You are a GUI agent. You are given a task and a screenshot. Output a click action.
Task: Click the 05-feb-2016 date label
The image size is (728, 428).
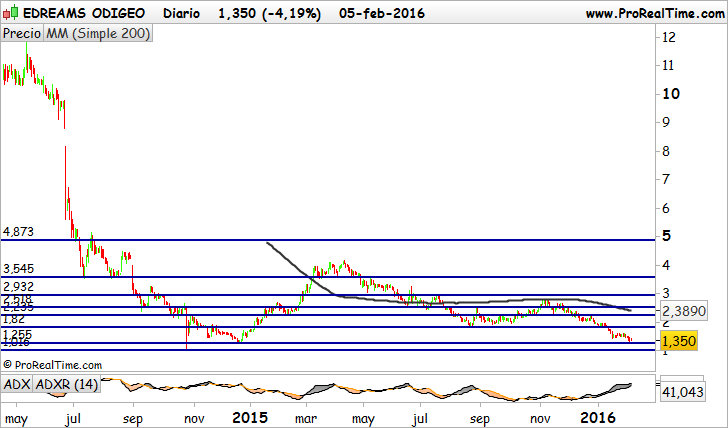tap(382, 13)
